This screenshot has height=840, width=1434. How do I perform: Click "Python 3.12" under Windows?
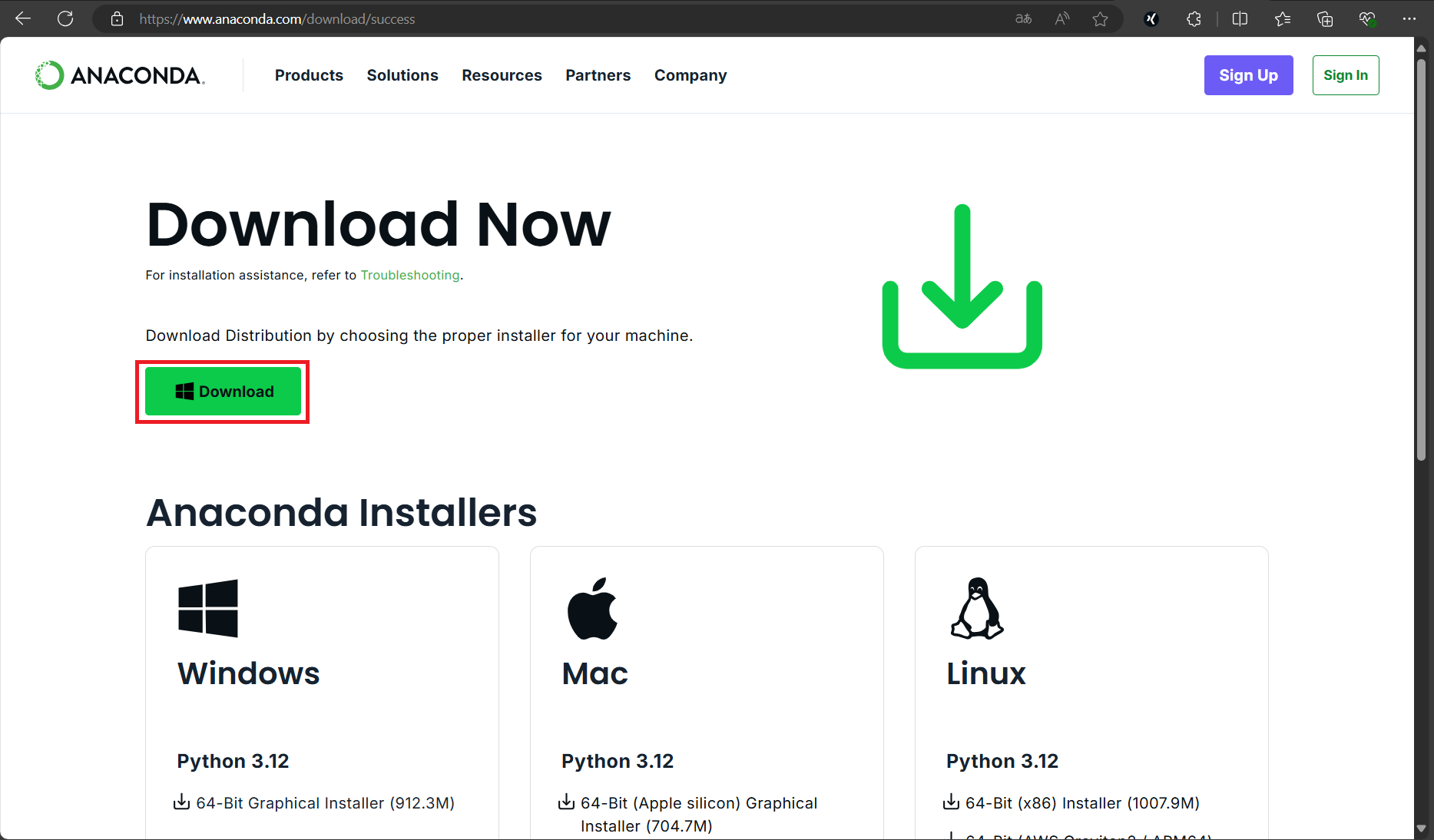coord(233,761)
